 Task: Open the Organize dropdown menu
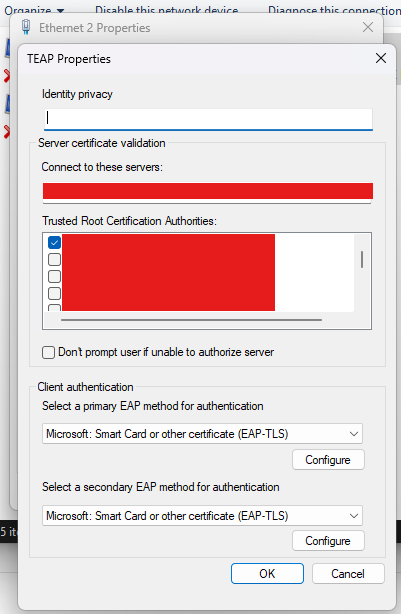(34, 10)
